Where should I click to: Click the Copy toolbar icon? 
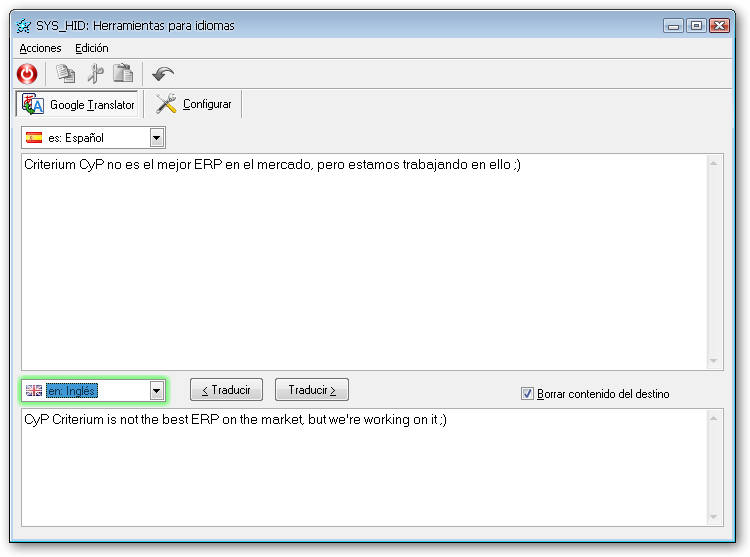tap(66, 74)
